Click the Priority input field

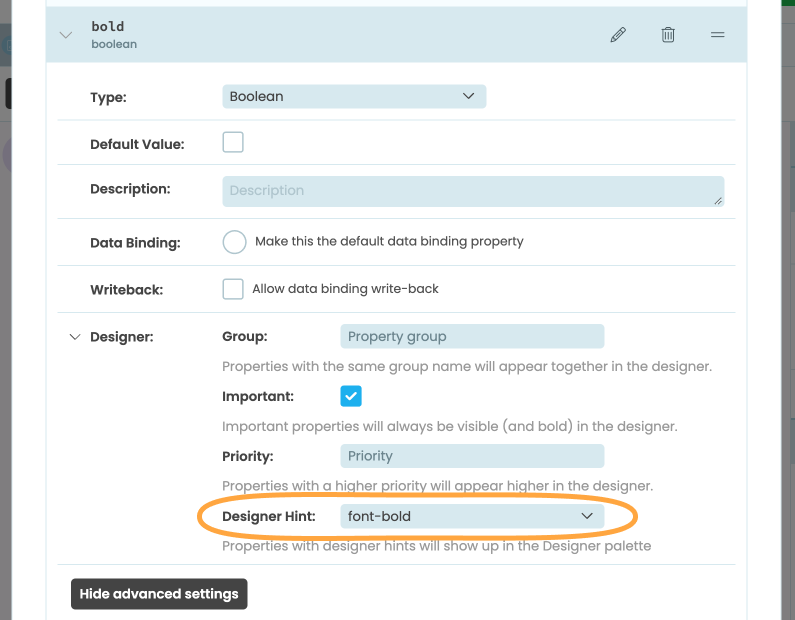click(472, 456)
